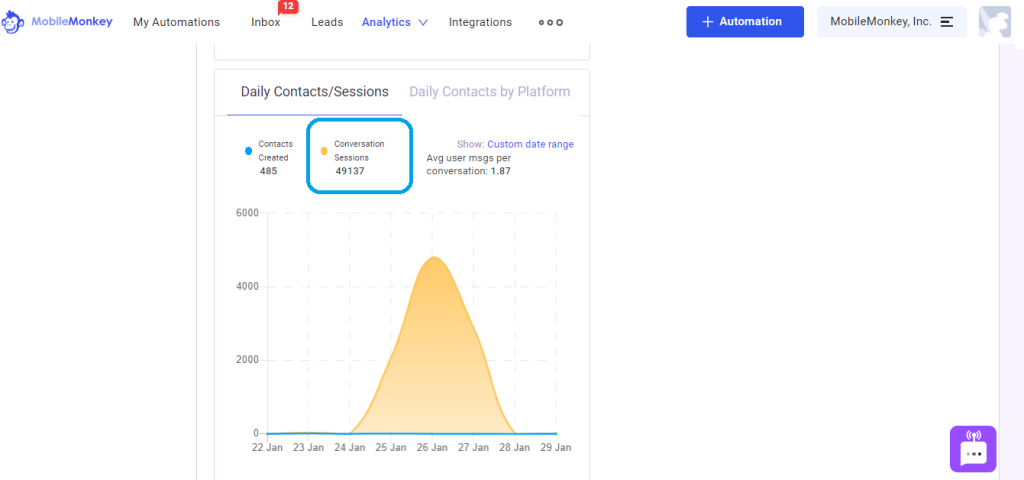This screenshot has width=1024, height=480.
Task: Click the 4000 y-axis label
Action: 248,287
